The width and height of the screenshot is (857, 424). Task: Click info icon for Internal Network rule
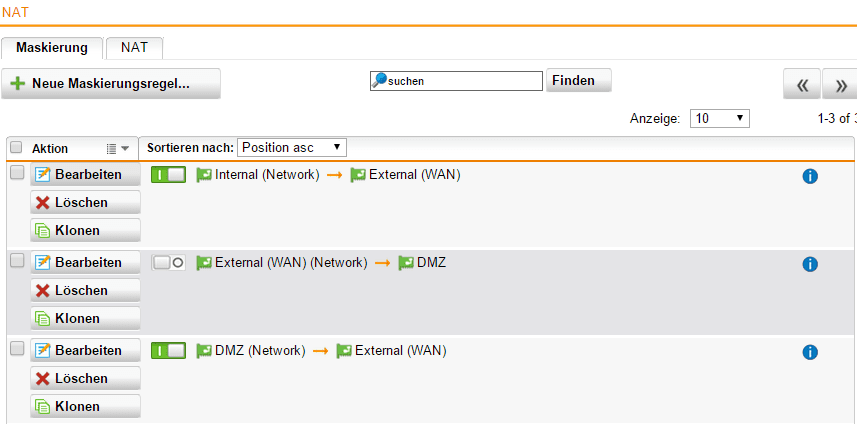pos(810,176)
